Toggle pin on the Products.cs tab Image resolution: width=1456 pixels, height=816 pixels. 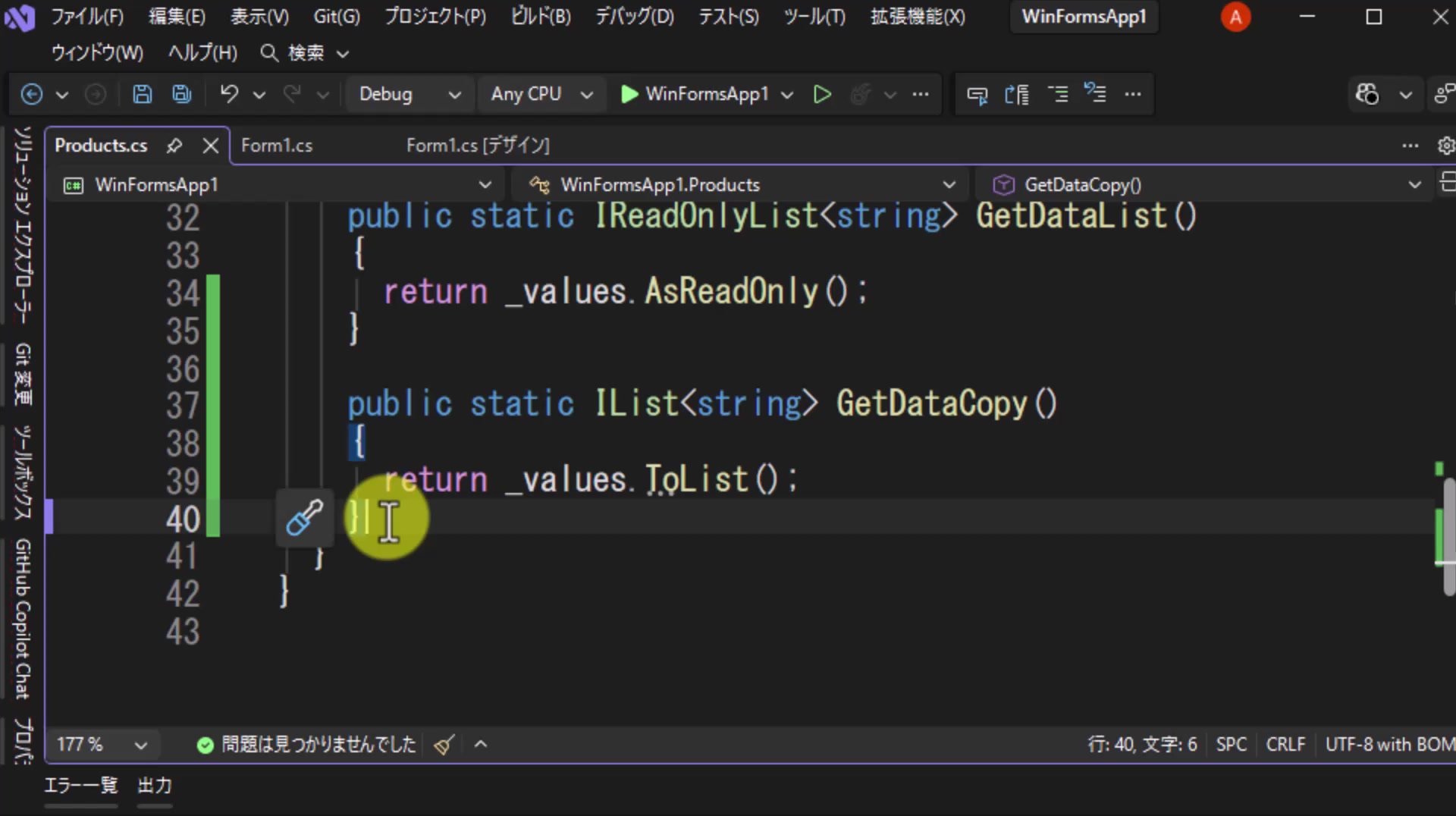[174, 146]
